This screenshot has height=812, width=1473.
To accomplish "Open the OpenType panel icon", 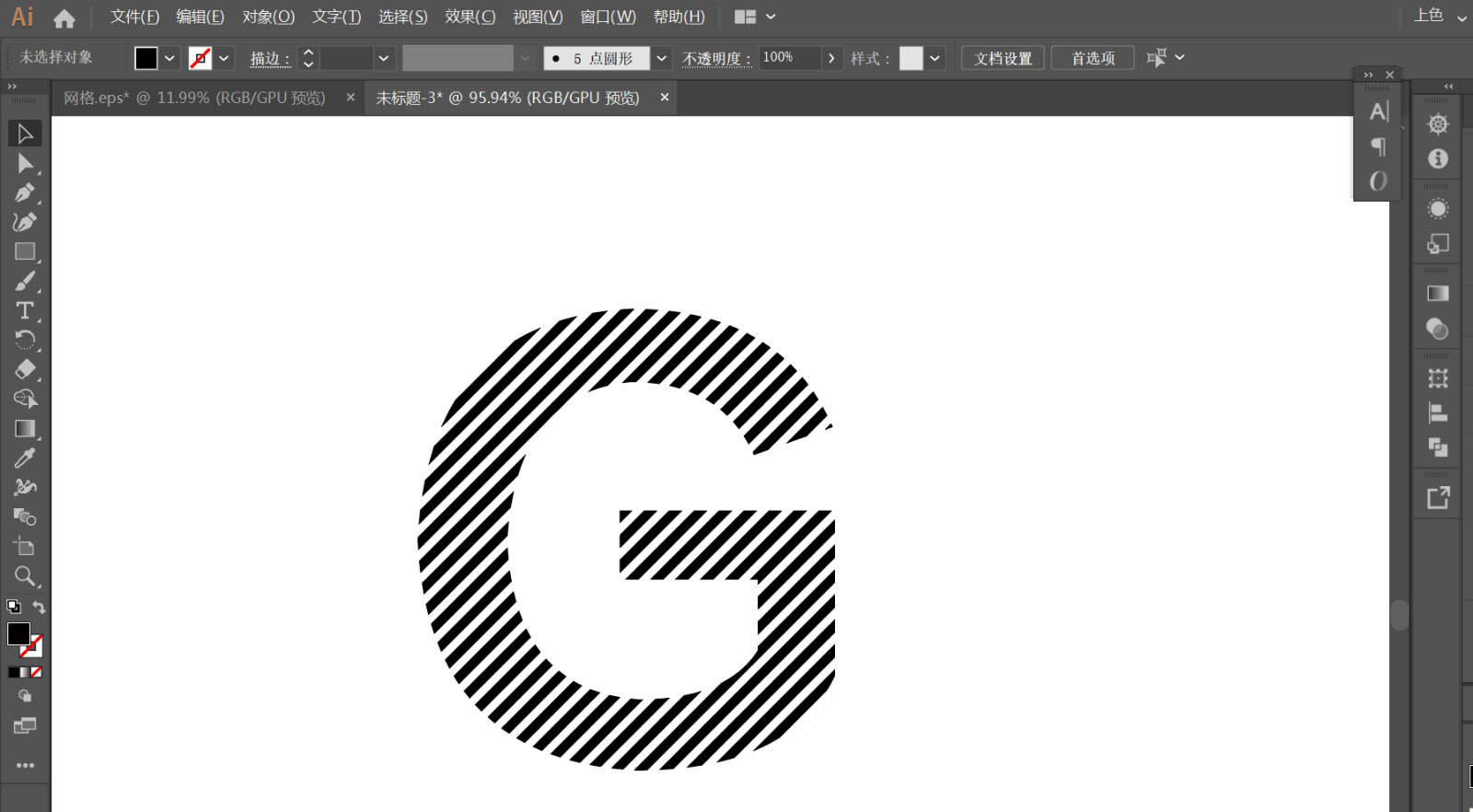I will pyautogui.click(x=1378, y=181).
